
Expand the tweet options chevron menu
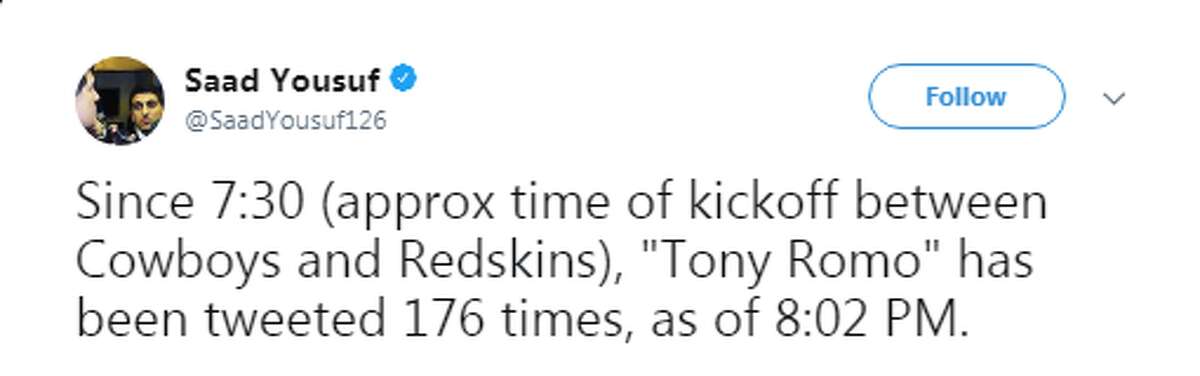tap(1113, 98)
